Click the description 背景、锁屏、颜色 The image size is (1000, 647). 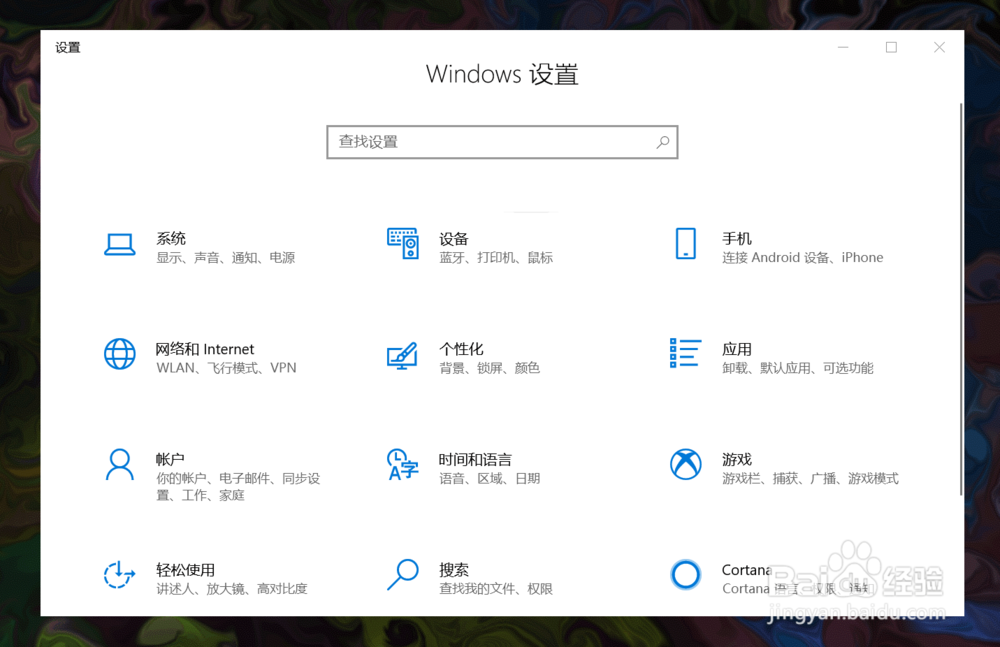tap(490, 368)
